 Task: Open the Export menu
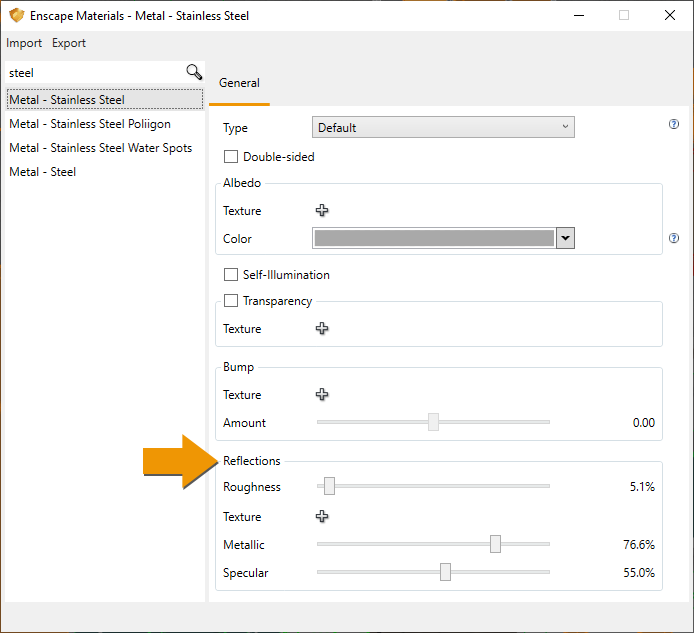click(69, 43)
